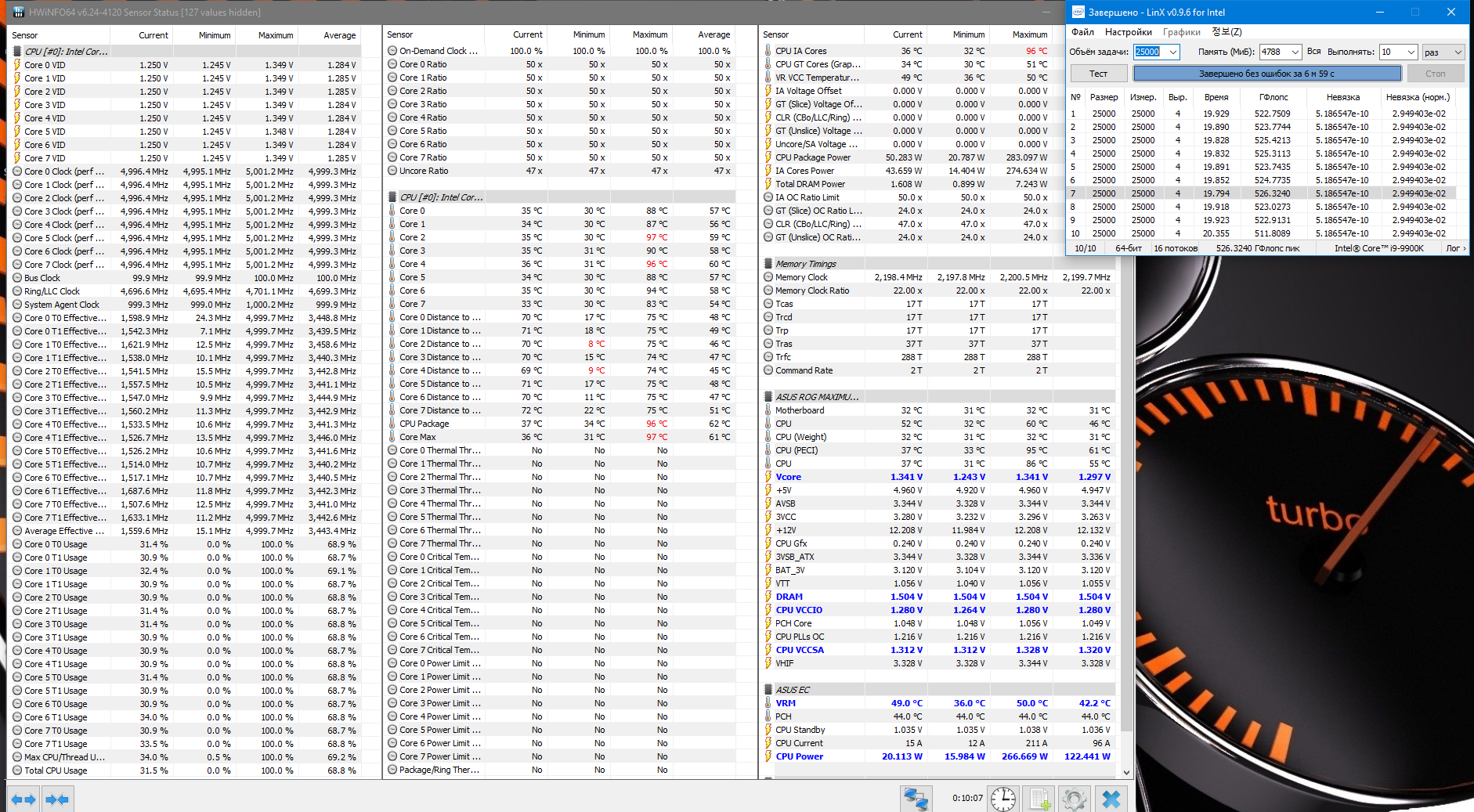Click the completed test progress bar

point(1266,74)
